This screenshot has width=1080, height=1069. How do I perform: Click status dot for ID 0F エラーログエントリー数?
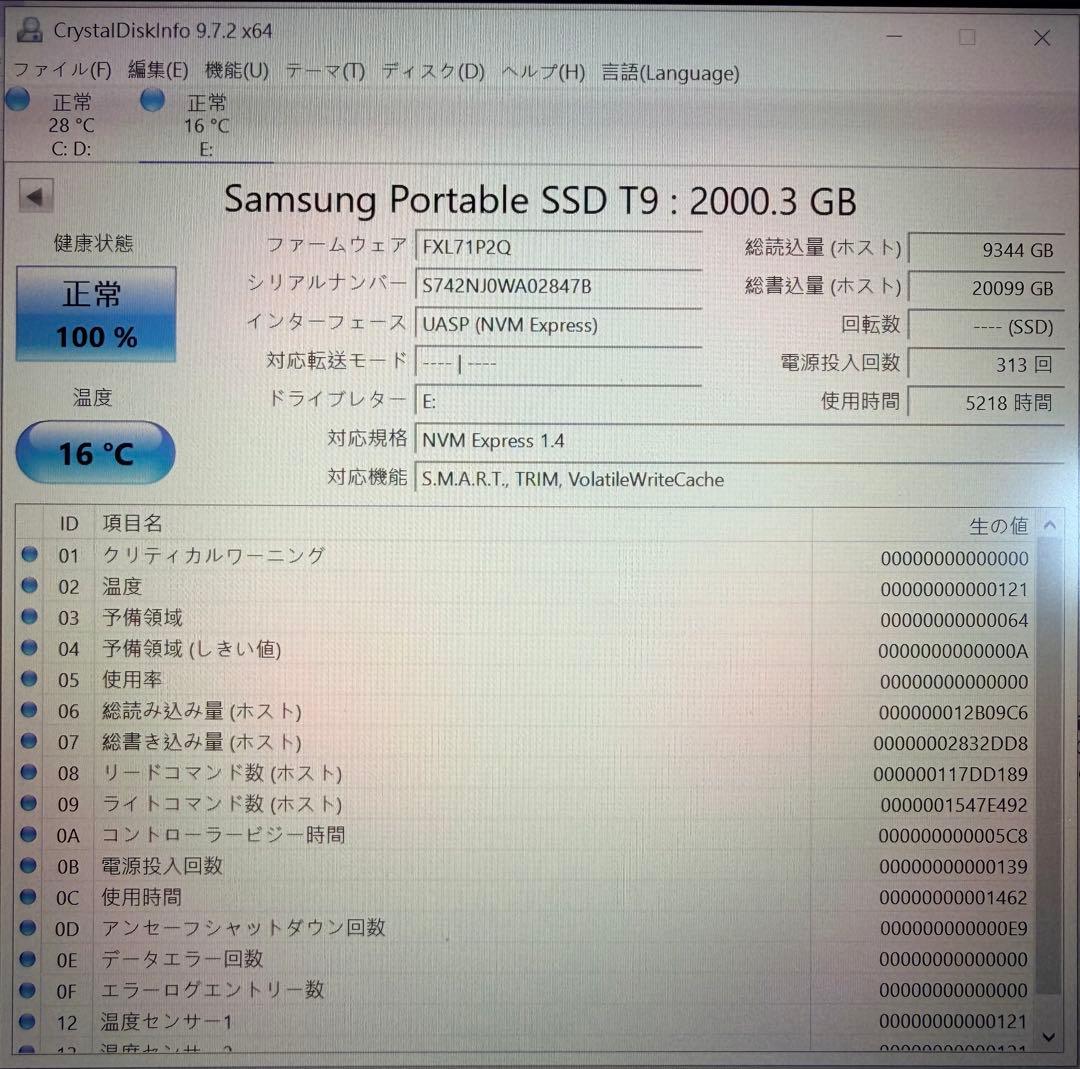[x=28, y=990]
